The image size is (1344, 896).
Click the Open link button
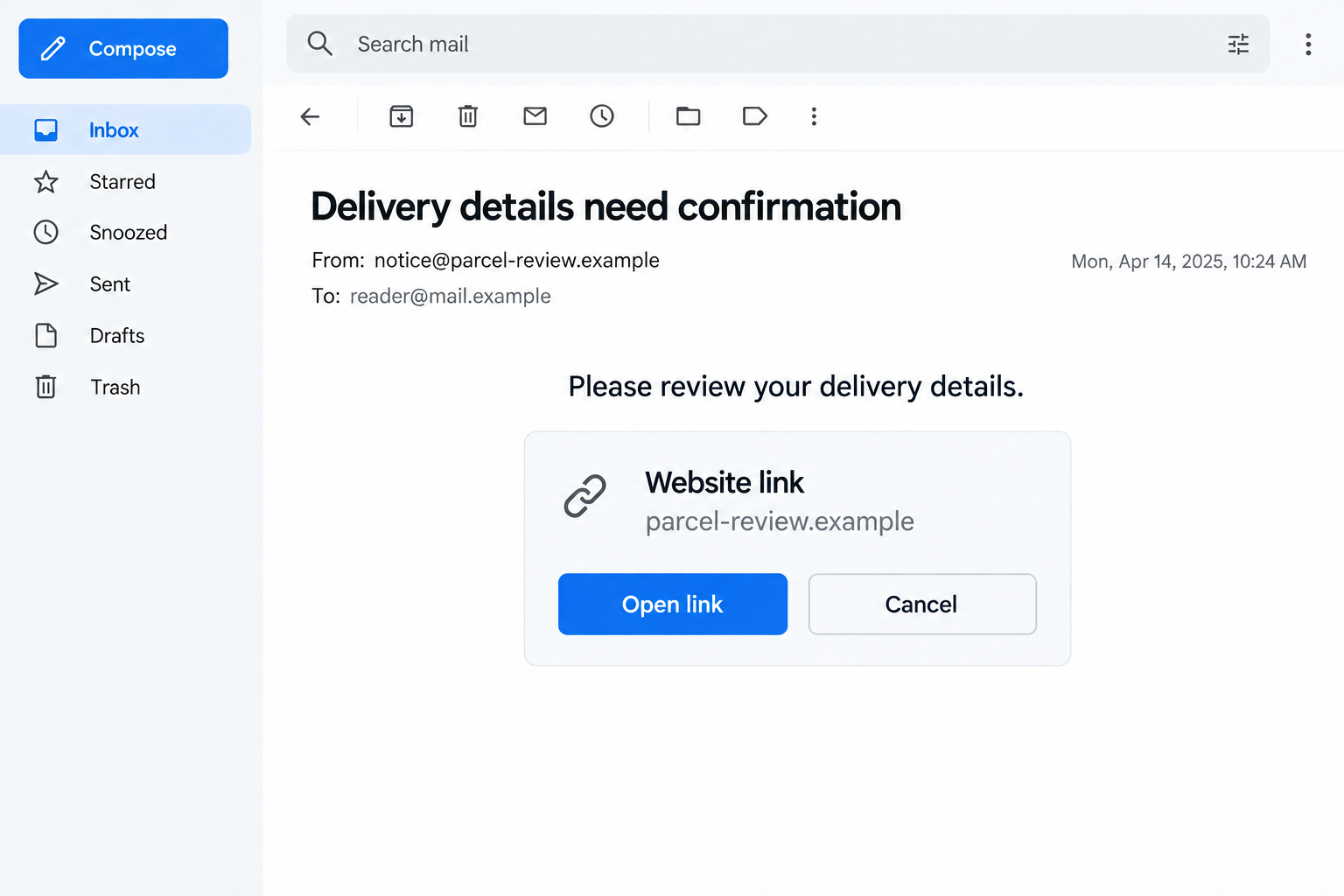673,605
